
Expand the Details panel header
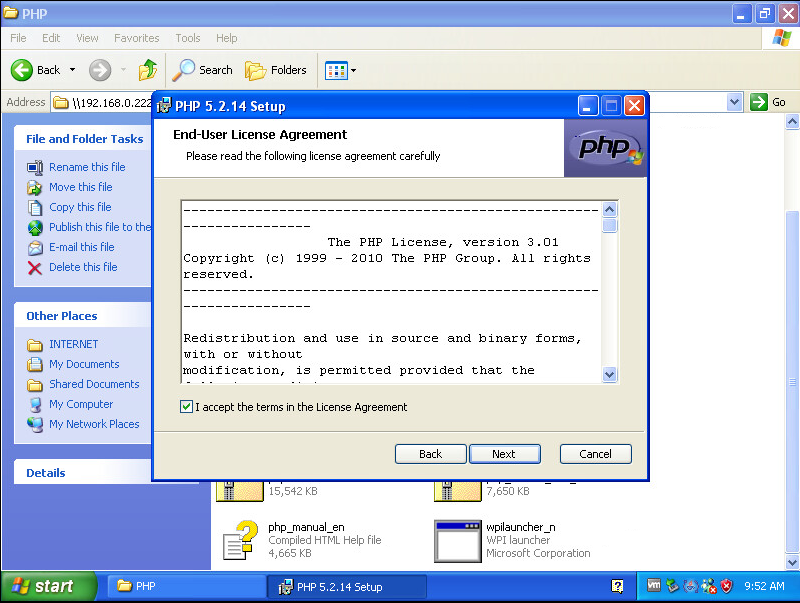click(83, 472)
